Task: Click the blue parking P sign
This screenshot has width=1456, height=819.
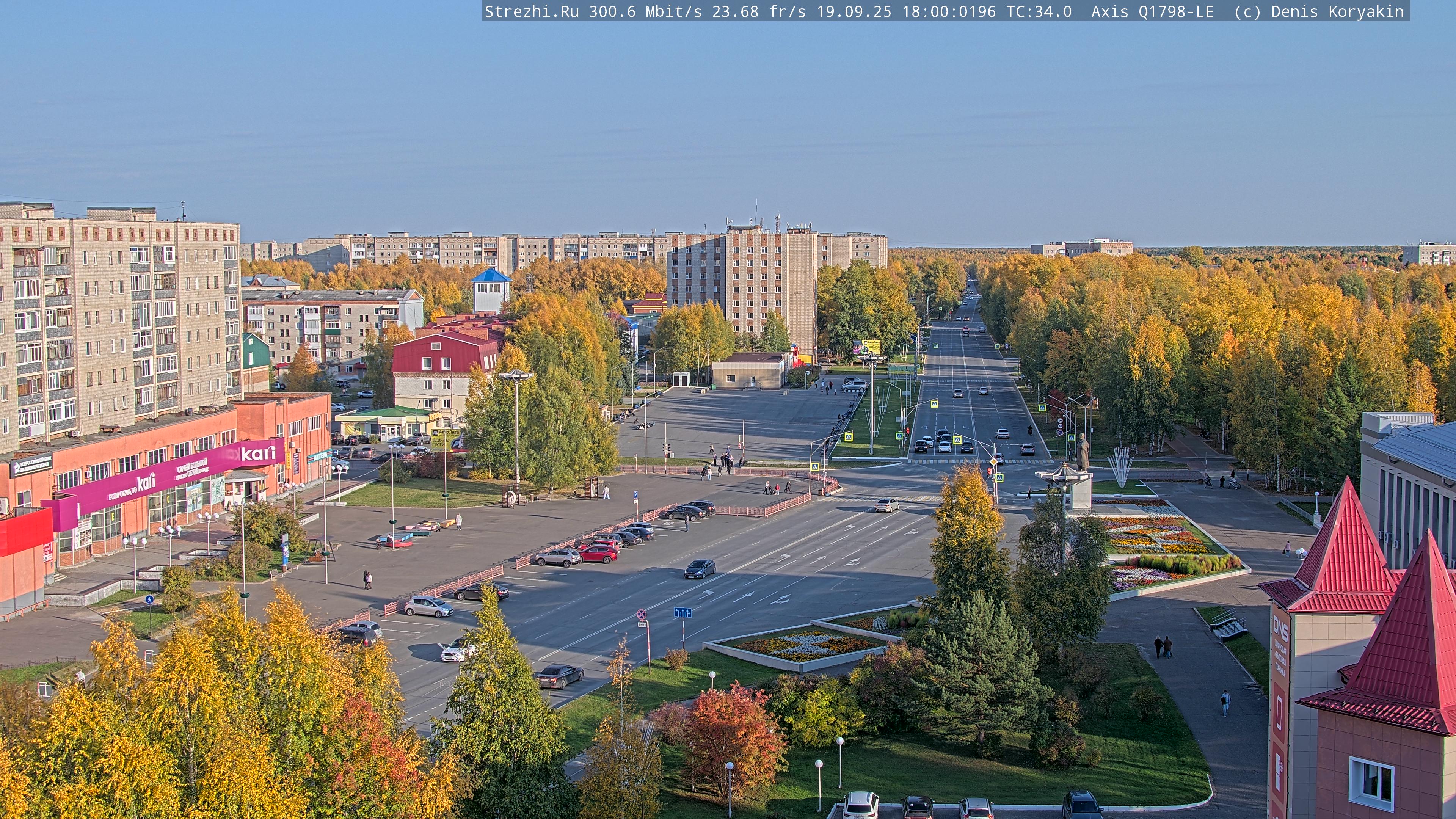Action: 636,494
